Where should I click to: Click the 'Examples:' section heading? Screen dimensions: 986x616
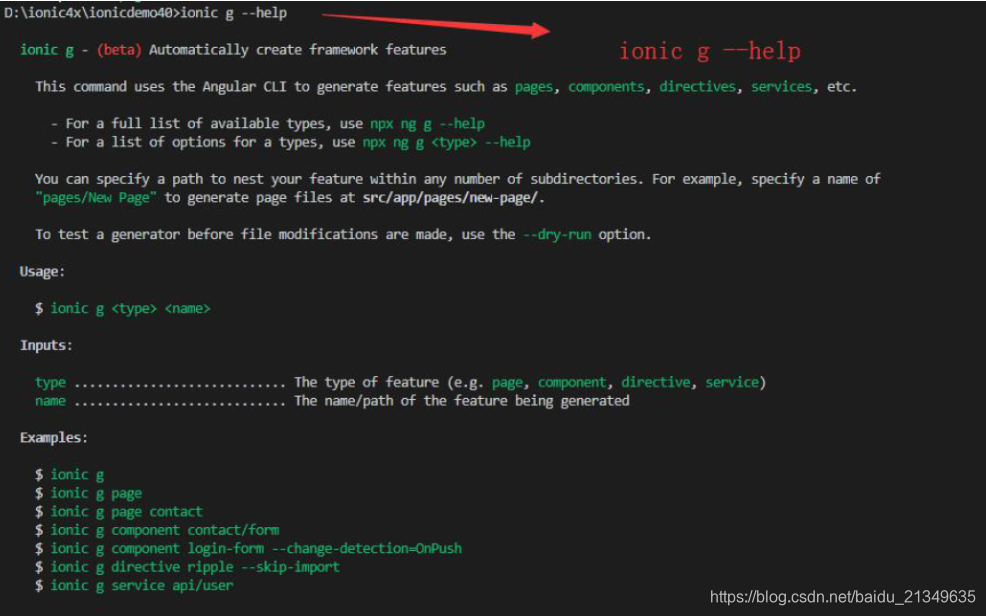[x=53, y=437]
